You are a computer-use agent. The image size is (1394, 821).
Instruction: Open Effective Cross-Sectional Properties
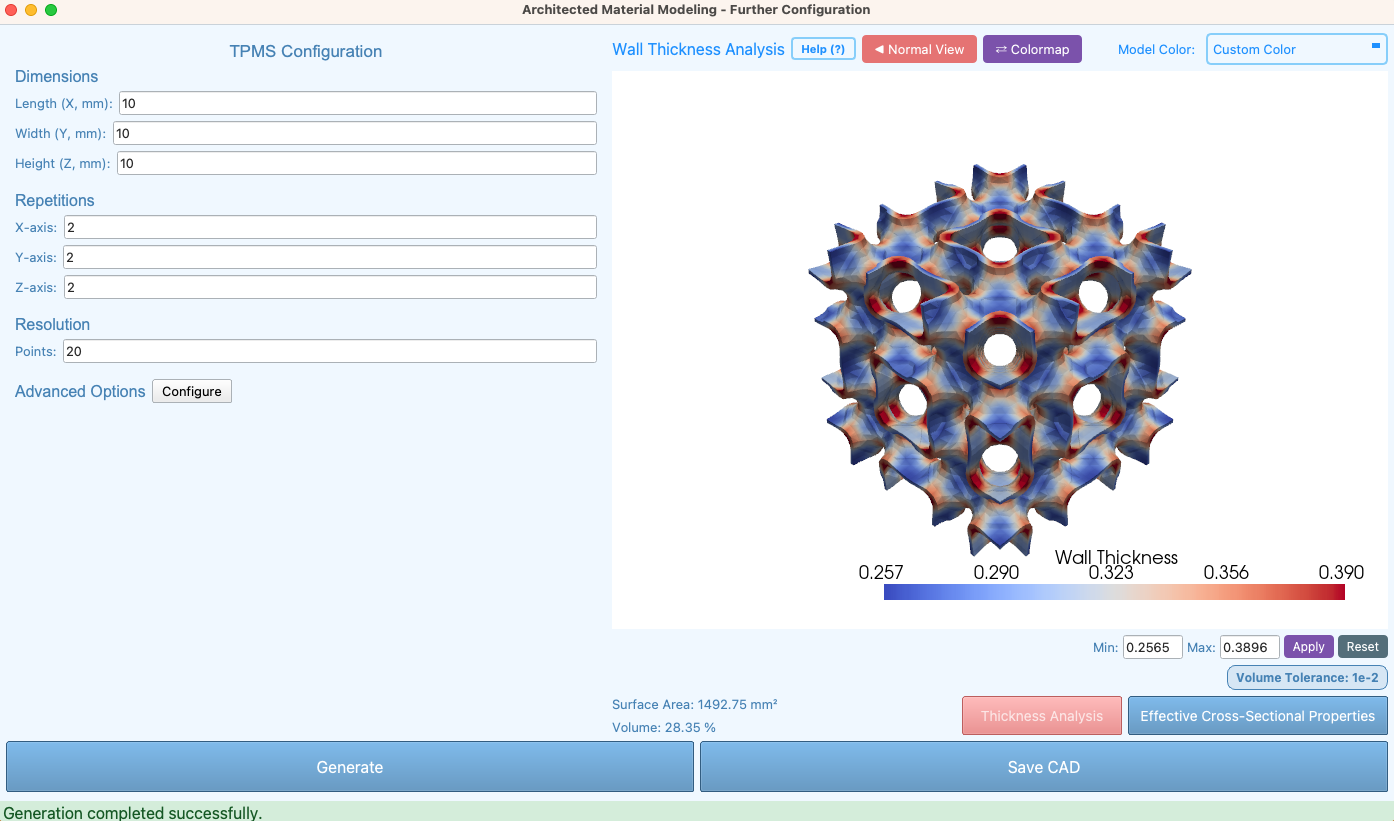[1258, 716]
